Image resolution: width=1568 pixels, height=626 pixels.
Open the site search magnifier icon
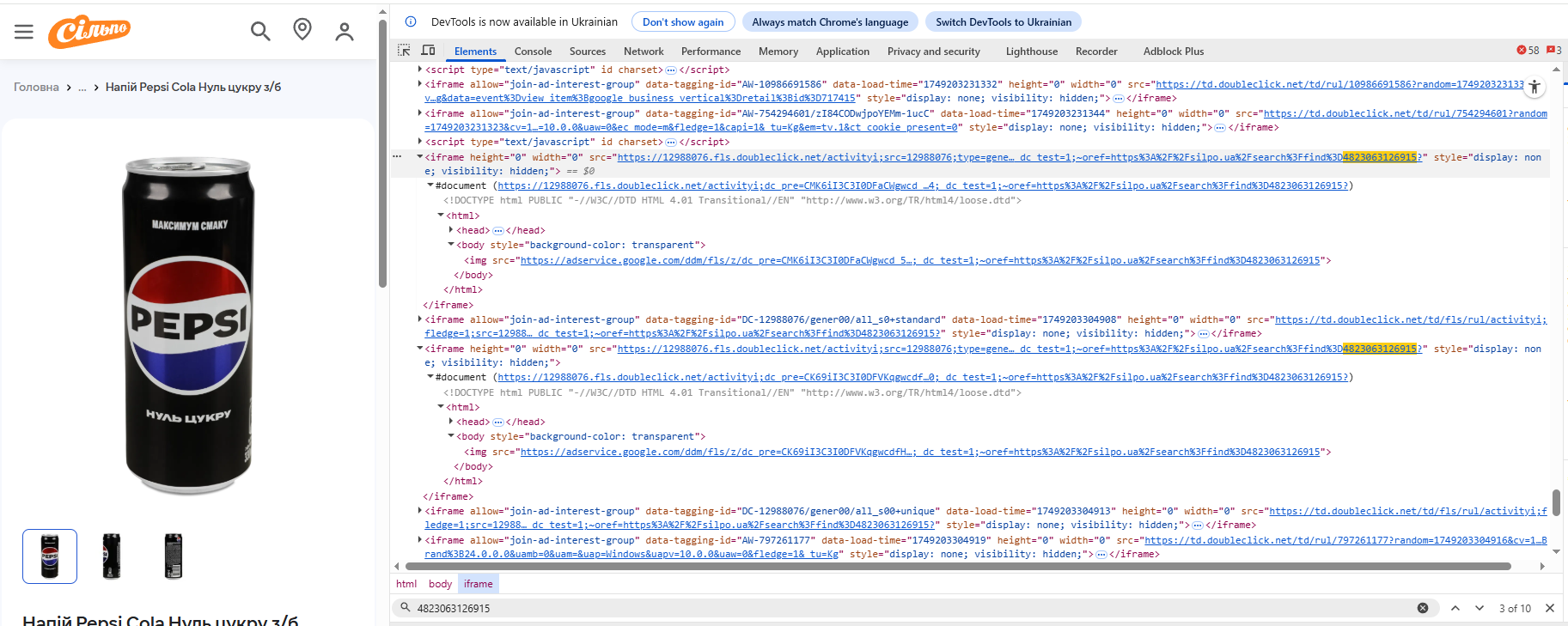(x=260, y=32)
